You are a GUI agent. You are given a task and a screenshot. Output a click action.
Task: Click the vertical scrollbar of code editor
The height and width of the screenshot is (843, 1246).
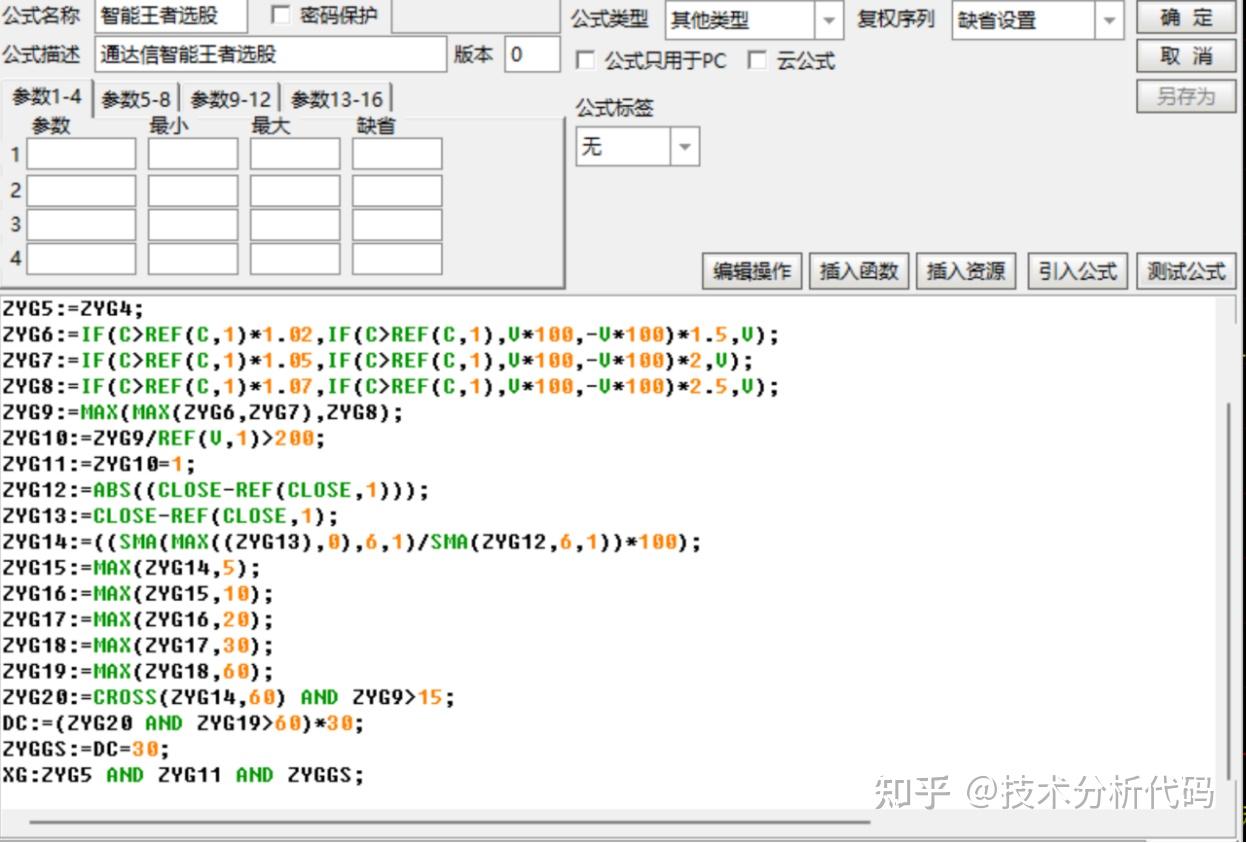[1230, 590]
